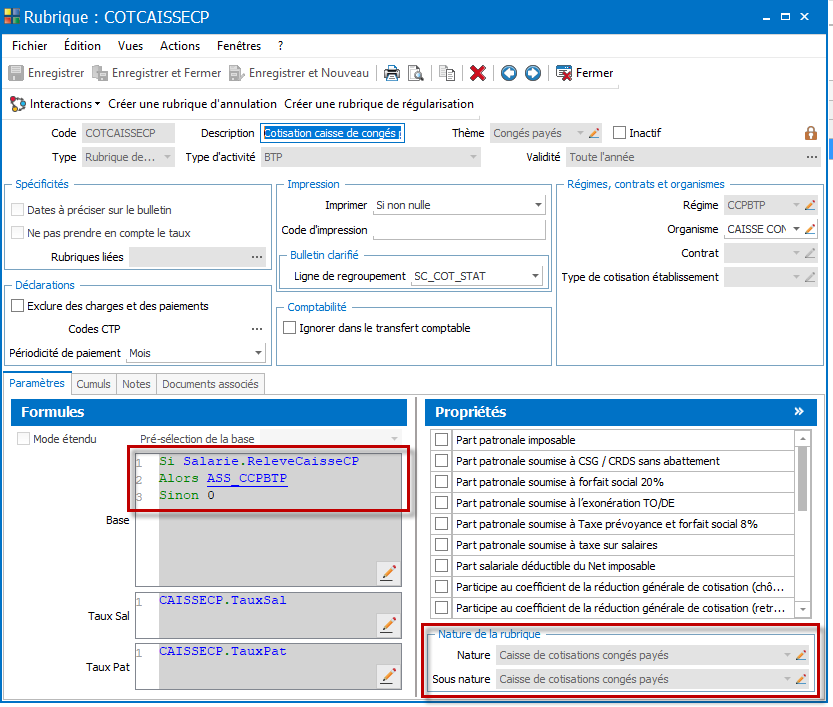The height and width of the screenshot is (707, 833).
Task: Edit Sous nature with pencil icon
Action: click(x=801, y=679)
